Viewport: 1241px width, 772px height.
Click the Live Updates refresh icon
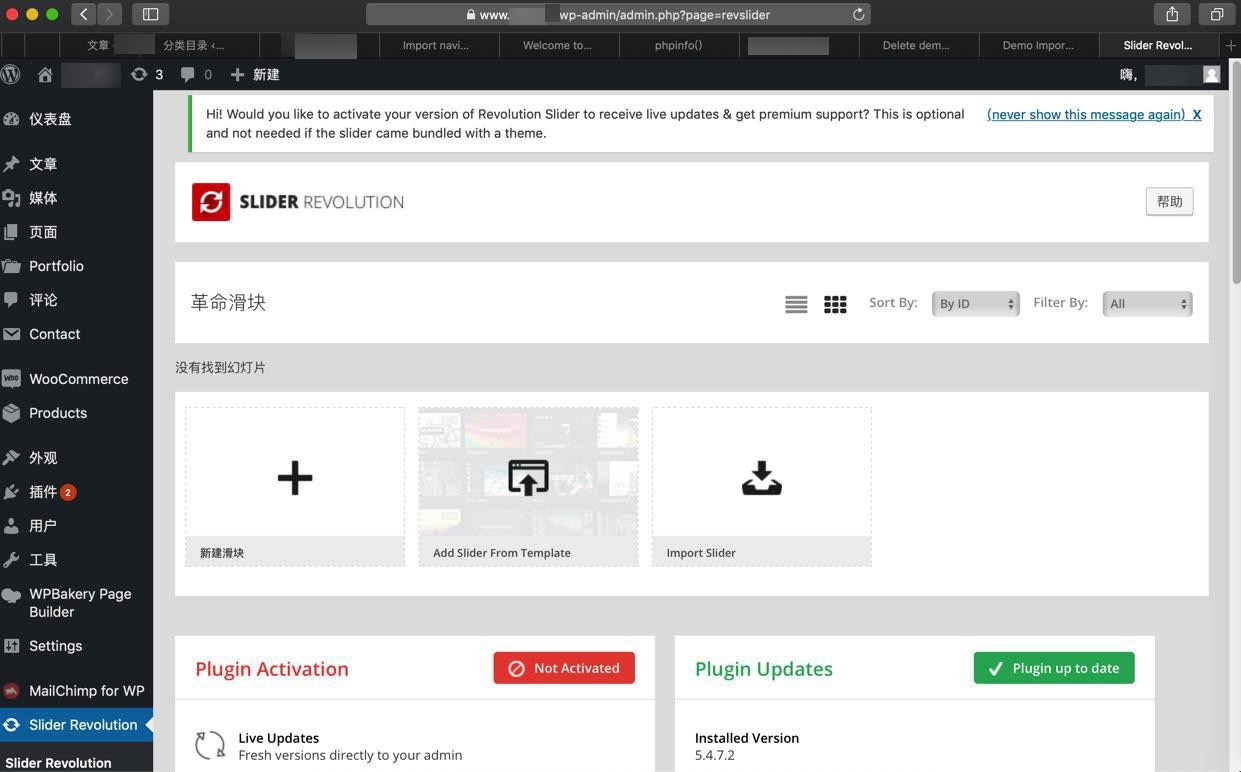point(210,745)
